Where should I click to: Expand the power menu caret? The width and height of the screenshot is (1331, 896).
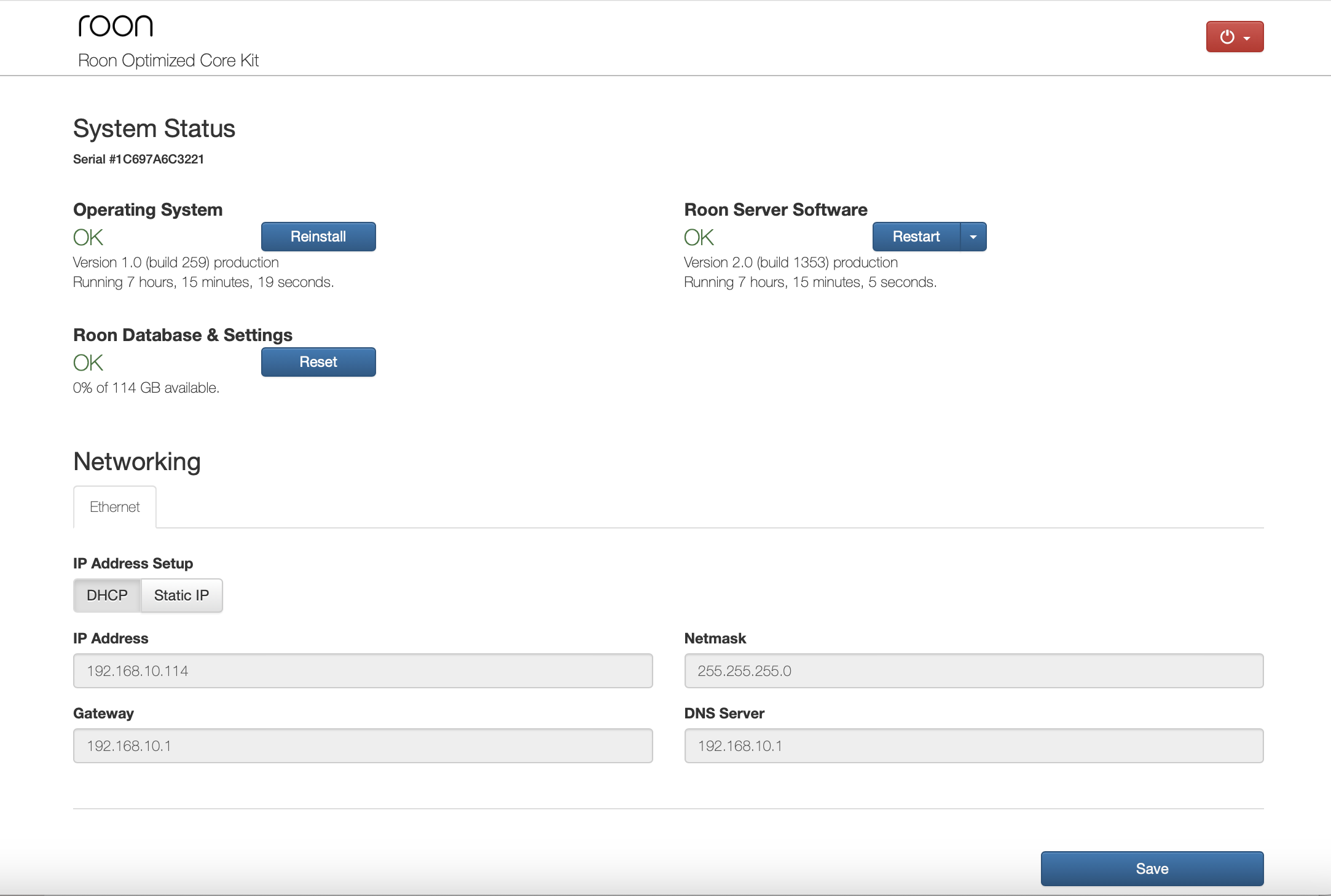pyautogui.click(x=1247, y=38)
